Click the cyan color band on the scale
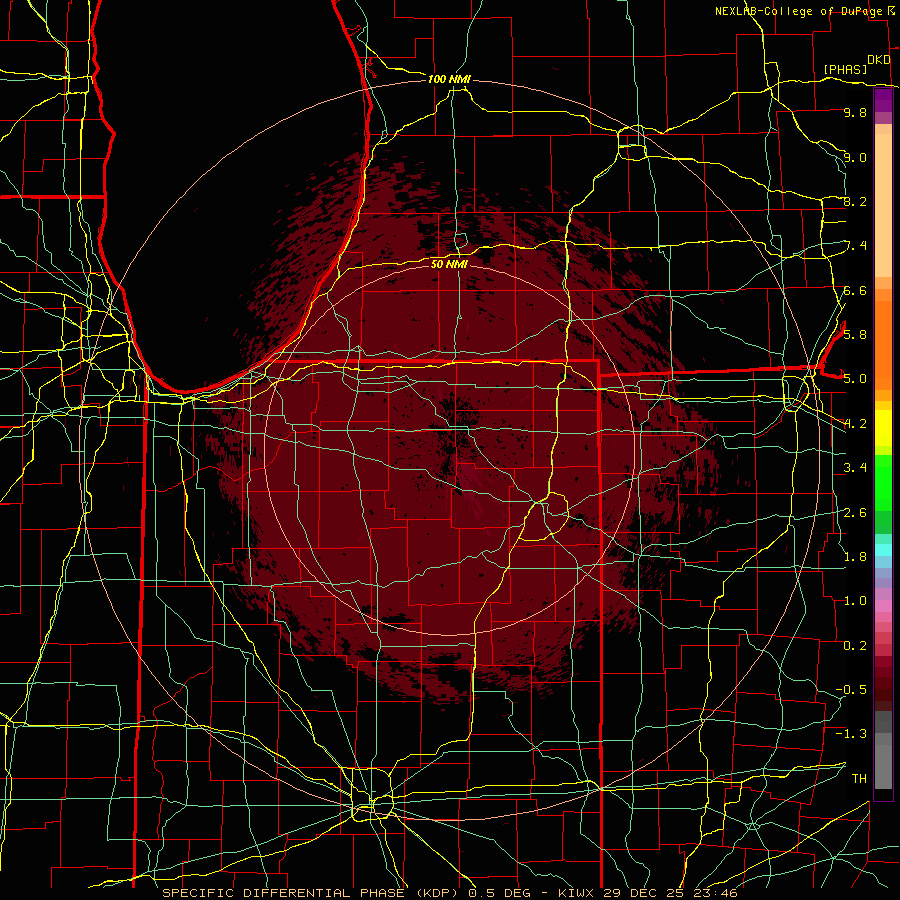Viewport: 900px width, 900px height. [883, 549]
